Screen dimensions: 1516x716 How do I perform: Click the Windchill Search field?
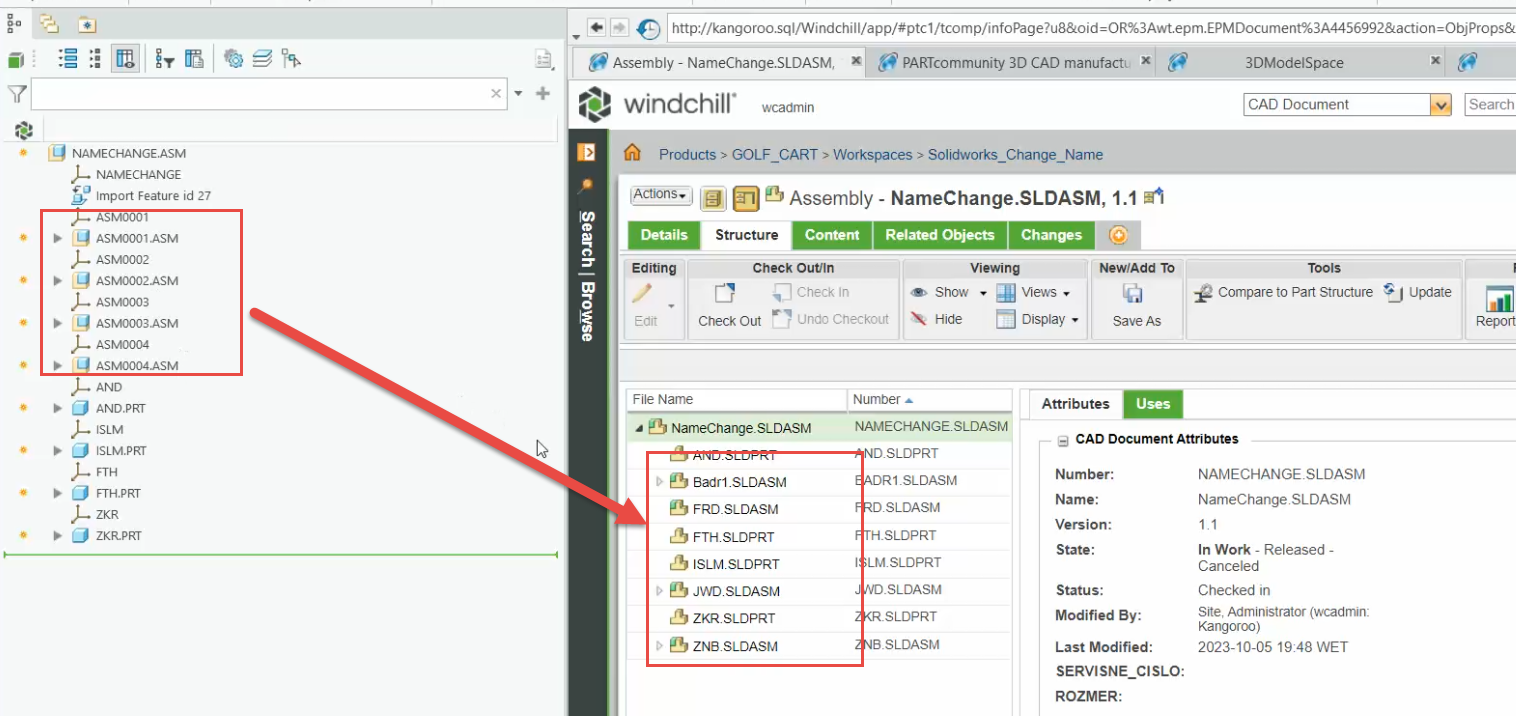[1490, 104]
